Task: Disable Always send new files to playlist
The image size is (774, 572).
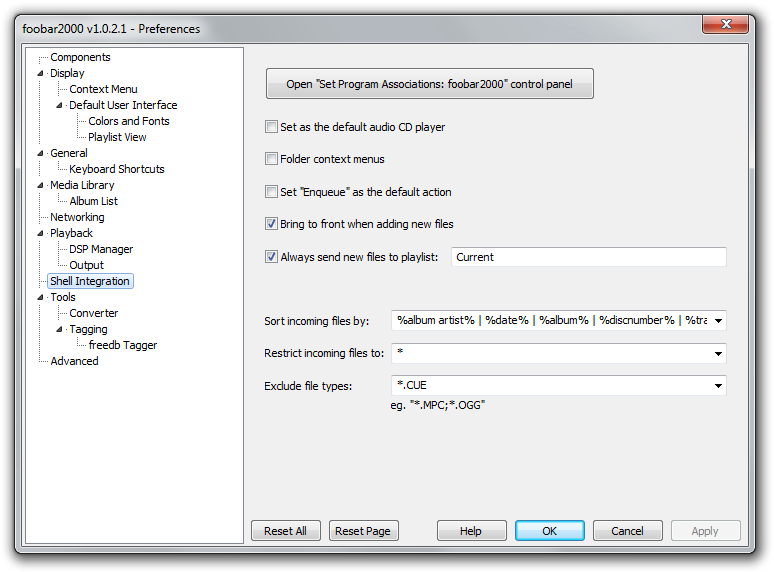Action: click(x=271, y=257)
